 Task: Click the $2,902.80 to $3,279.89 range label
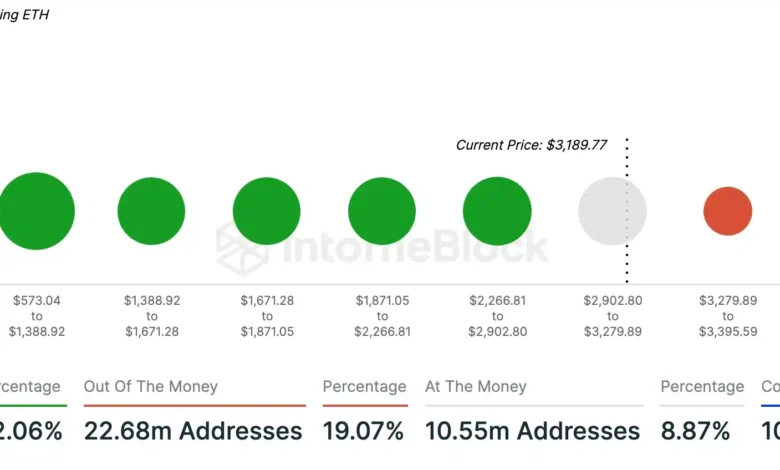pyautogui.click(x=612, y=315)
